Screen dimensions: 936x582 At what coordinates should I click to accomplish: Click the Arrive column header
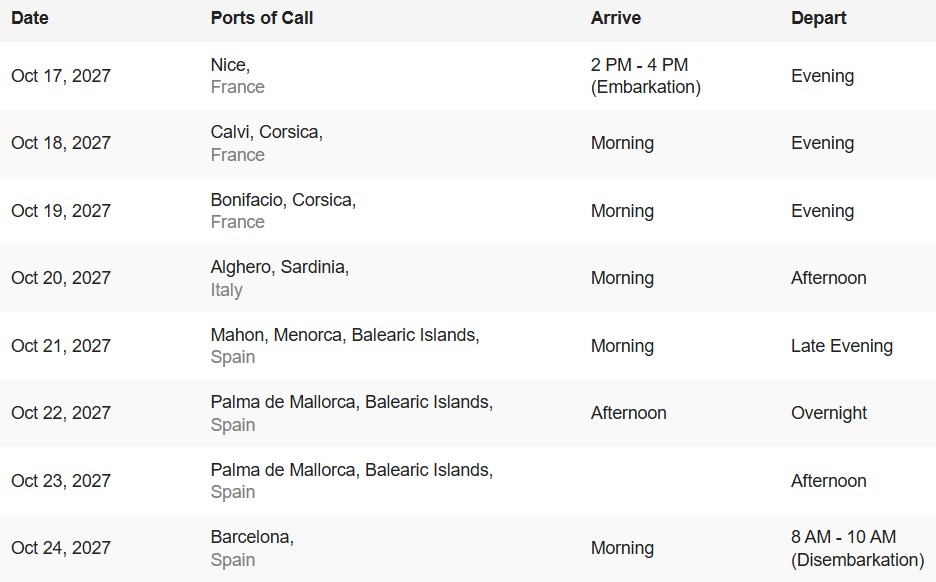615,18
